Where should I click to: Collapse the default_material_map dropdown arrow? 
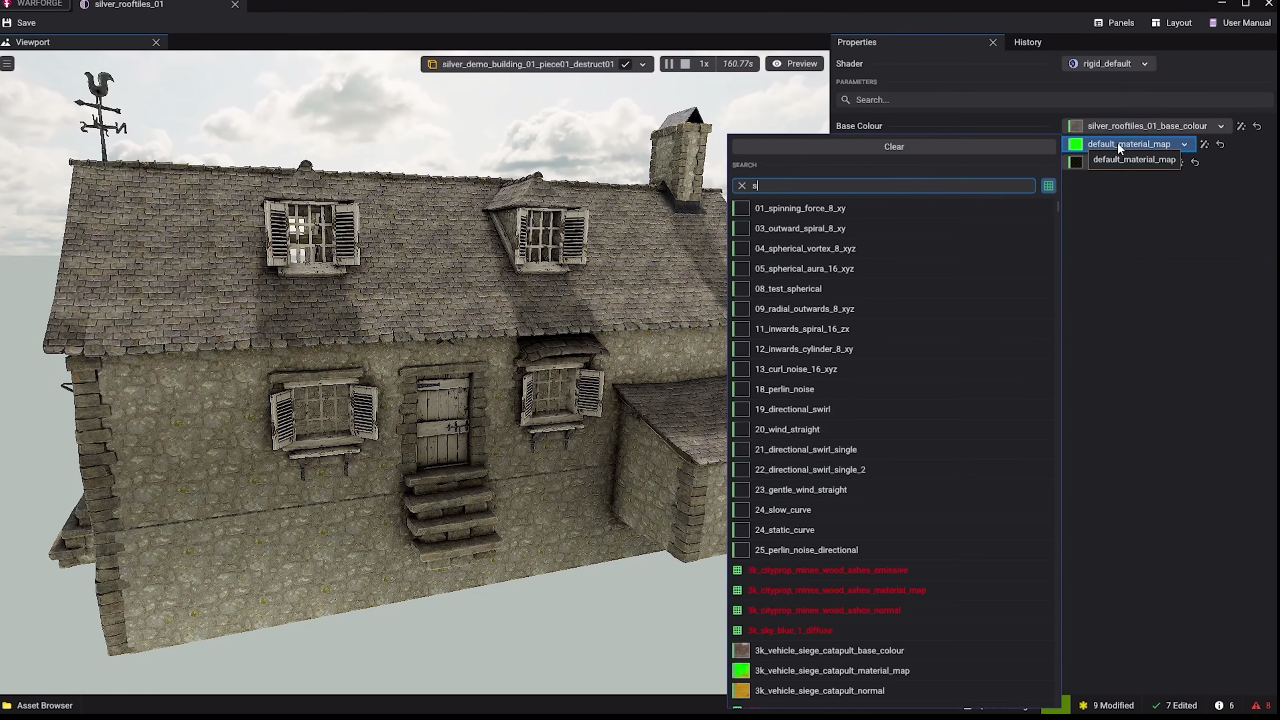1184,144
